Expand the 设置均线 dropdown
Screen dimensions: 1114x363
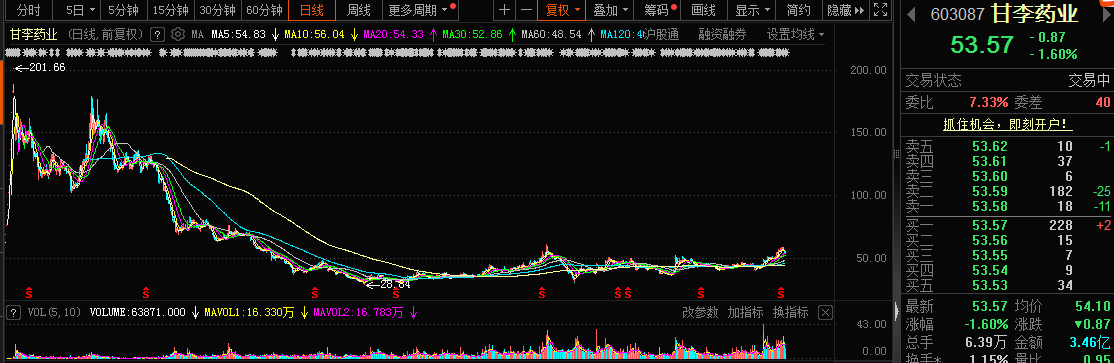coord(795,34)
